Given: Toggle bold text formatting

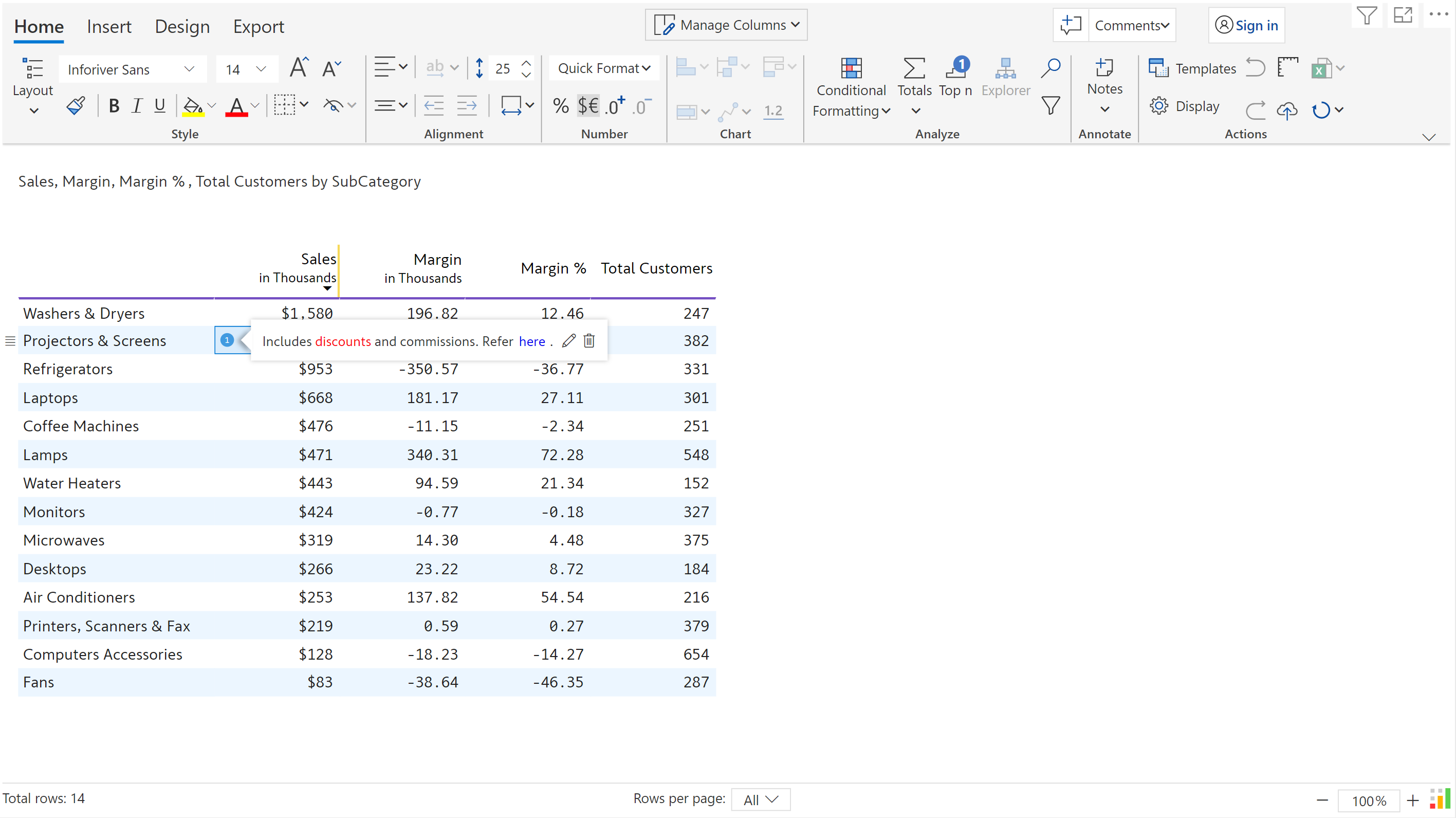Looking at the screenshot, I should [114, 106].
